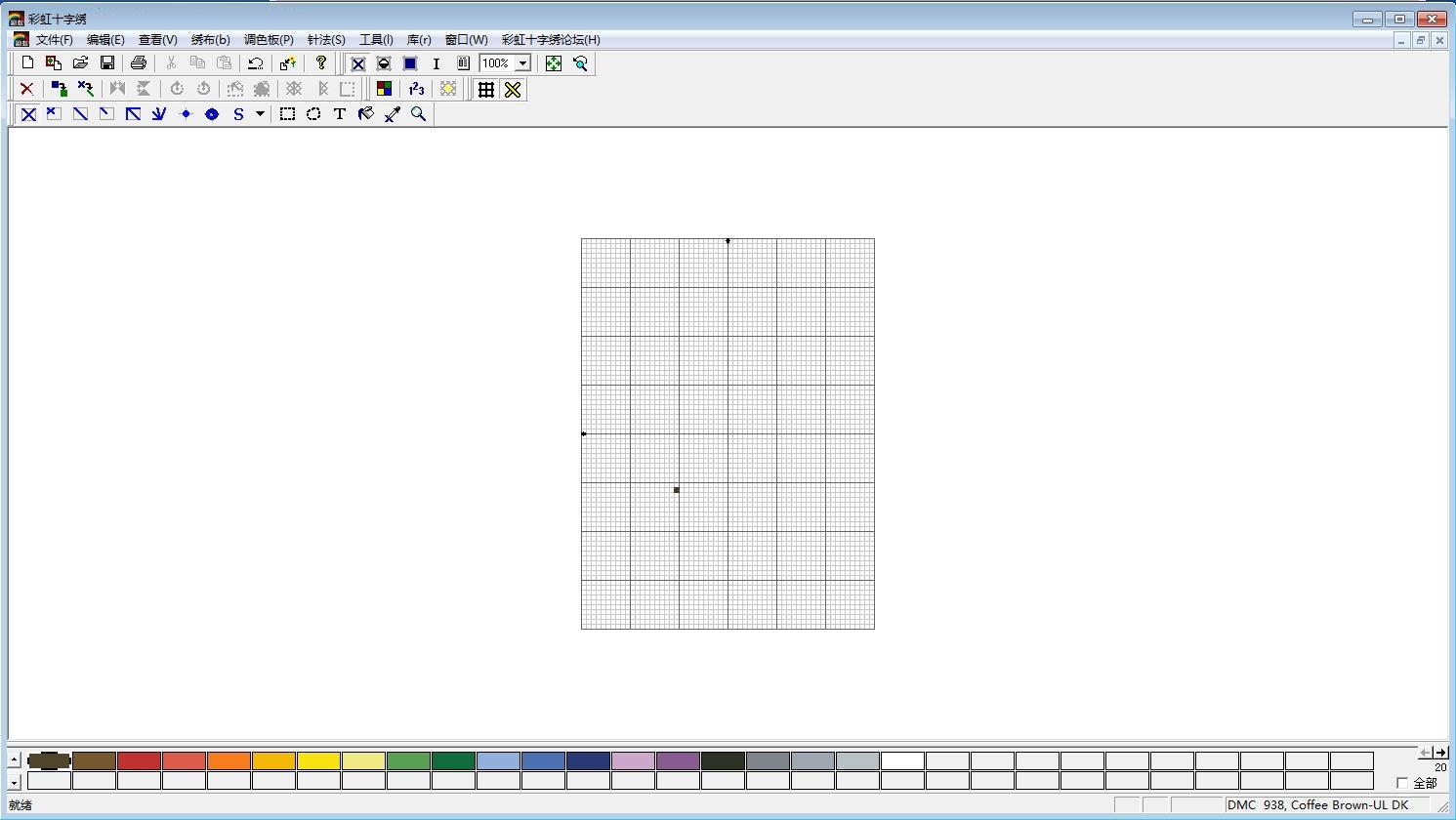Viewport: 1456px width, 820px height.
Task: Click the Undo arrow icon
Action: [255, 63]
